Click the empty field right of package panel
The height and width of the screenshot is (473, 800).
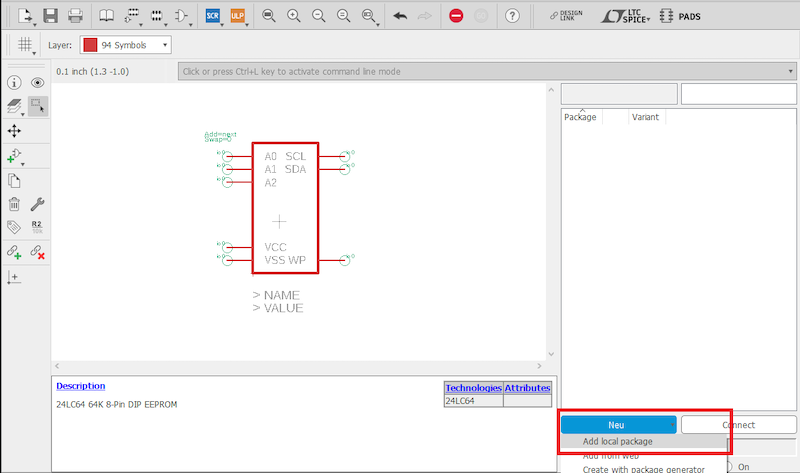point(739,94)
